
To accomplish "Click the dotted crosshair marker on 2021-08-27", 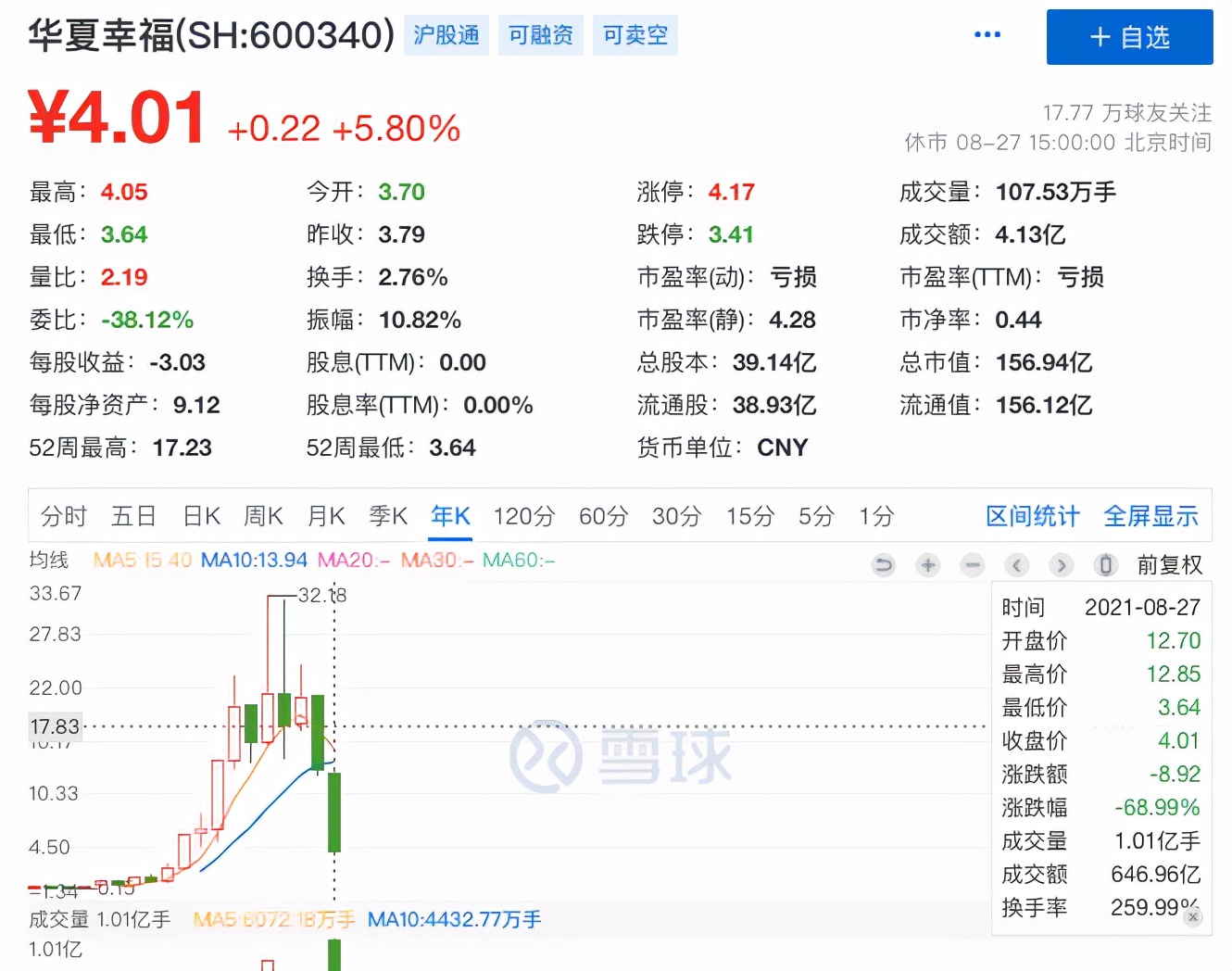I will tap(333, 727).
